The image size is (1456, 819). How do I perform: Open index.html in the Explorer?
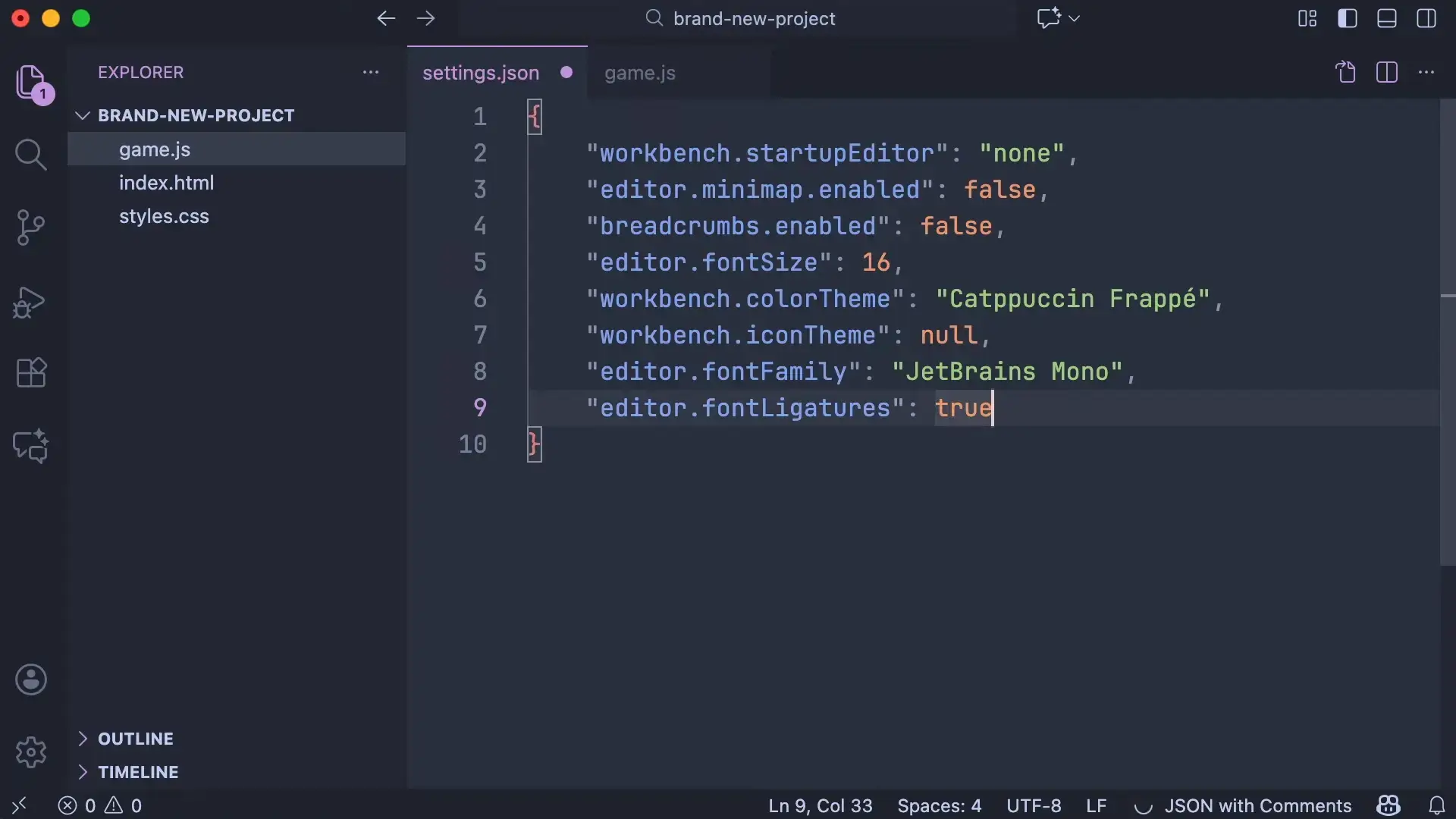(166, 183)
